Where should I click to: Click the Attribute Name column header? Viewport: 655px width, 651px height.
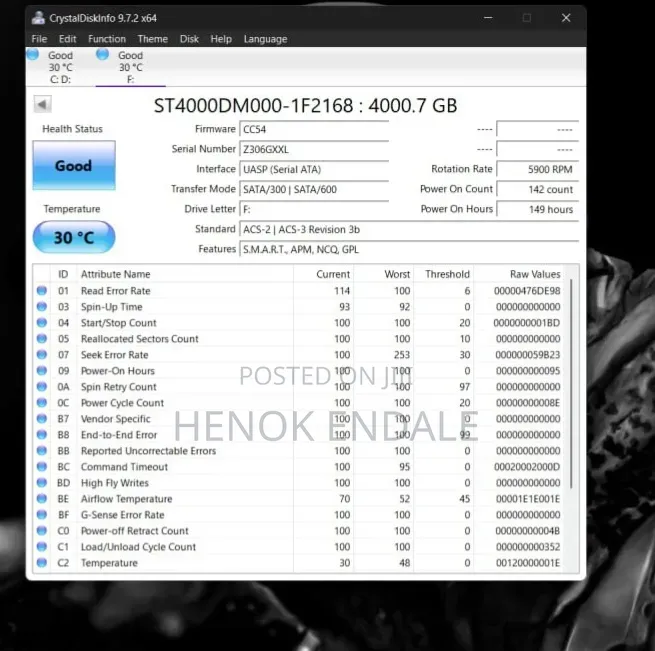[x=116, y=274]
